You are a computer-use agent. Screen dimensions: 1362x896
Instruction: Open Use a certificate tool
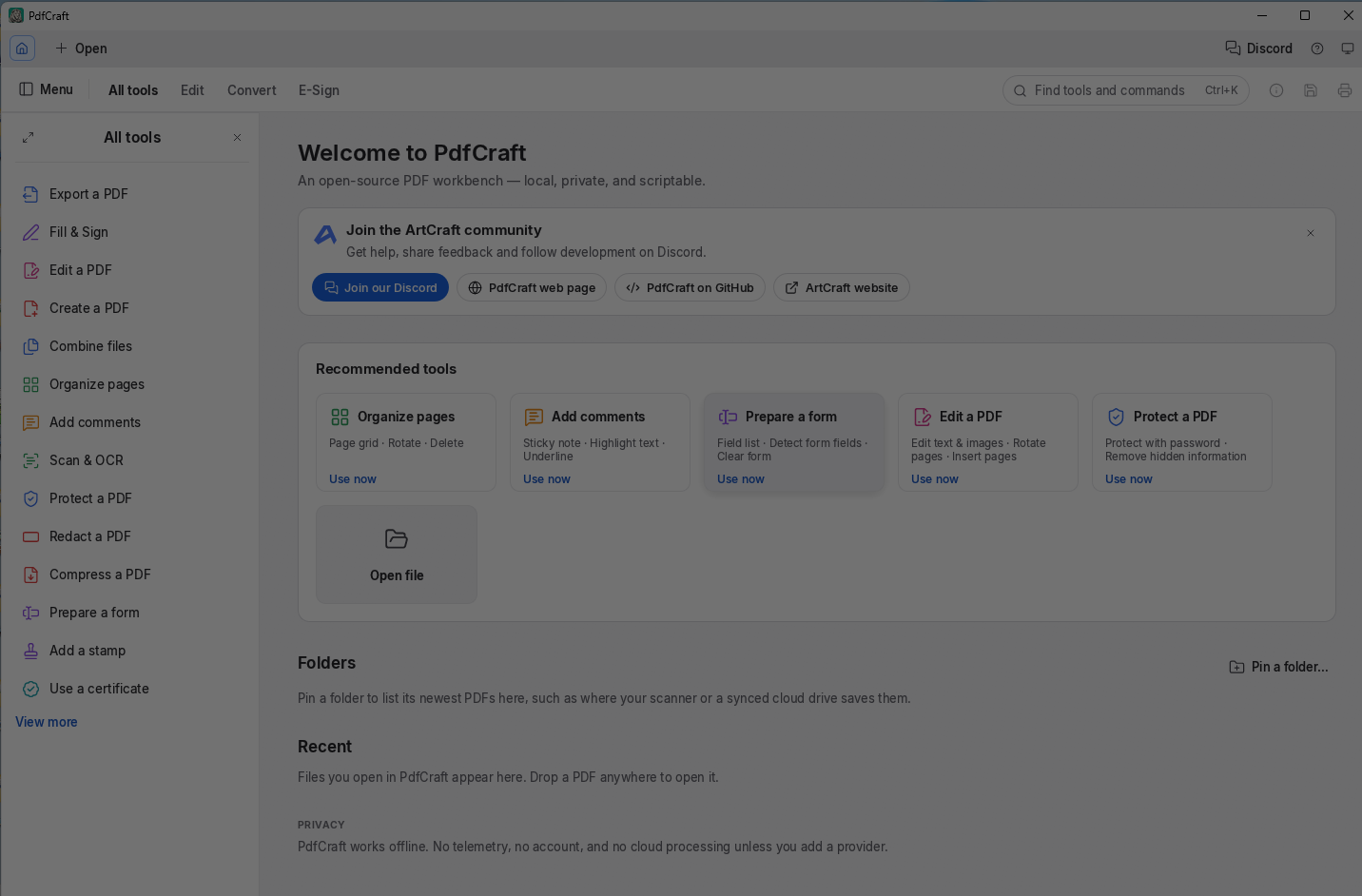pyautogui.click(x=130, y=689)
